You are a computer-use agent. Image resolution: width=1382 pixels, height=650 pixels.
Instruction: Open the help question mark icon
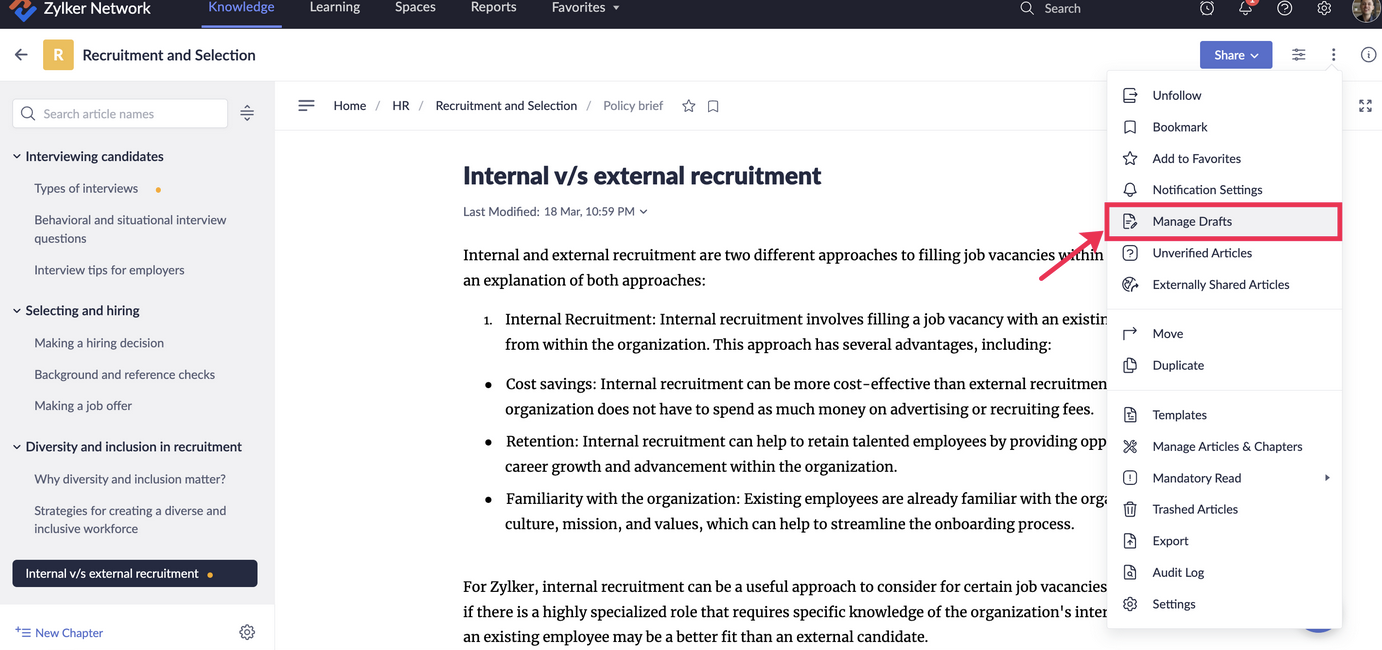(x=1285, y=8)
